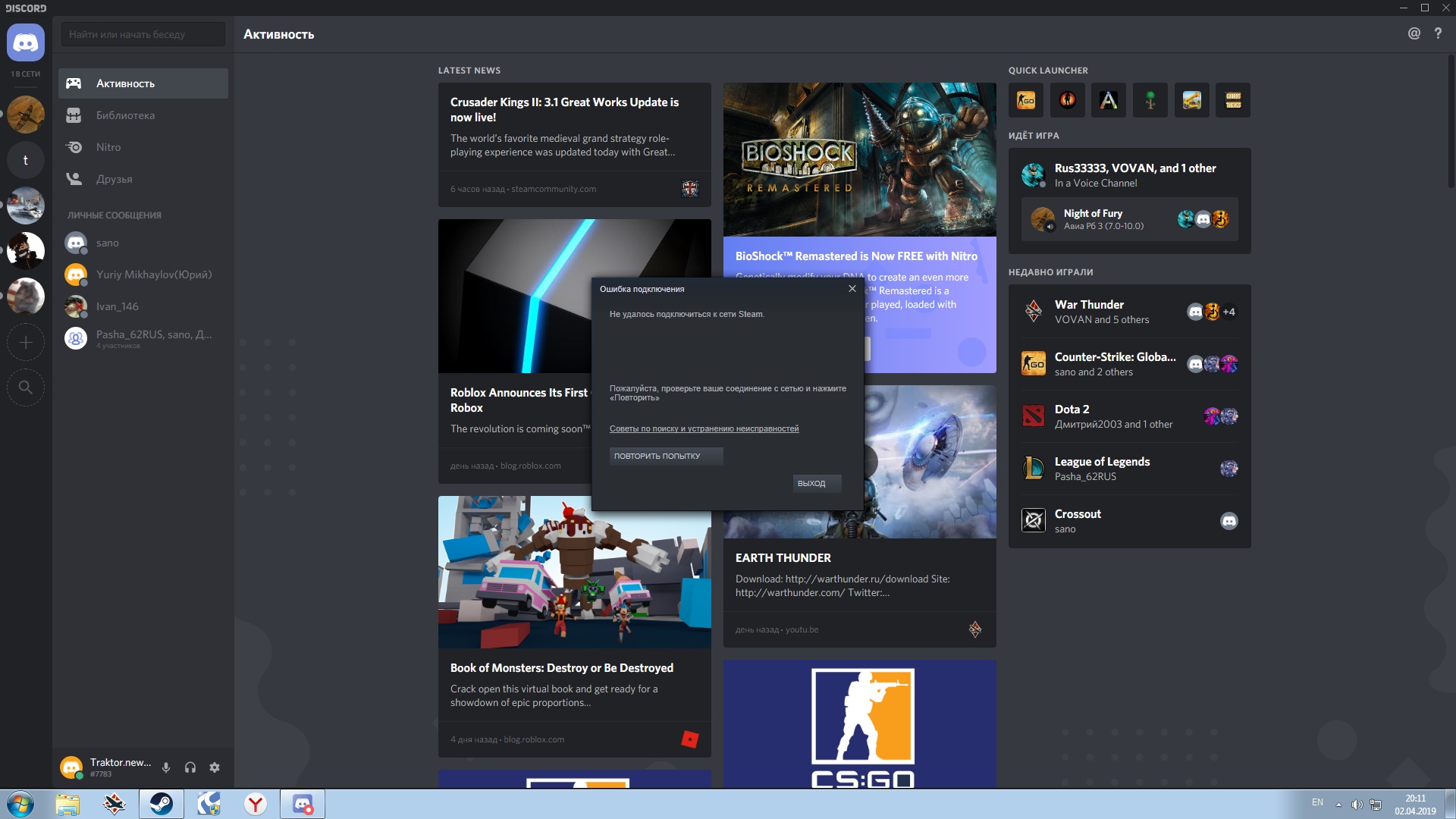Open the airplane avatar server
The height and width of the screenshot is (819, 1456).
26,115
